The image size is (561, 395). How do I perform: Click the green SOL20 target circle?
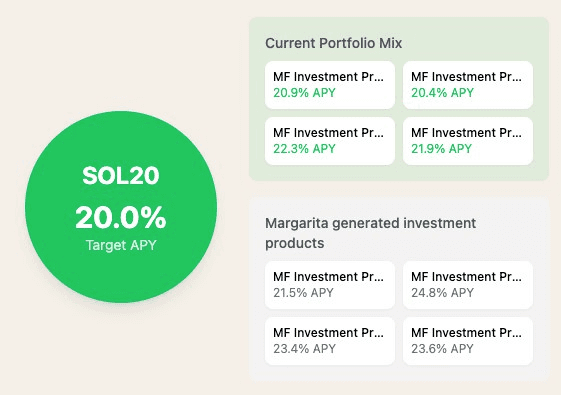click(121, 207)
